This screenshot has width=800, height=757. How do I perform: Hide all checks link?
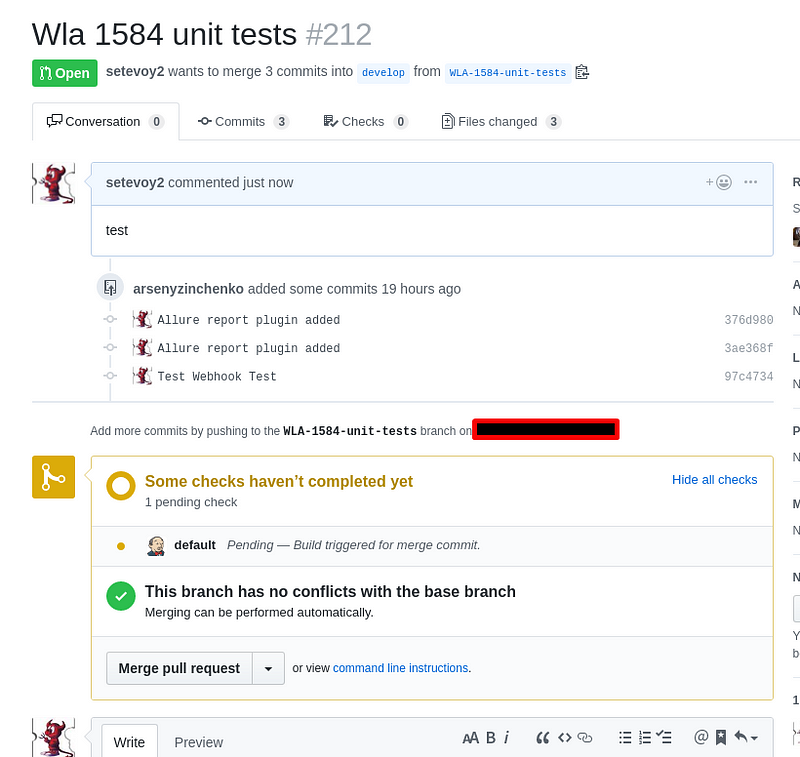(714, 480)
